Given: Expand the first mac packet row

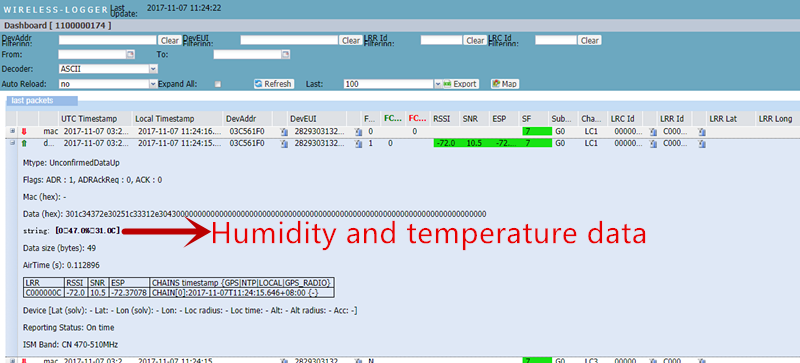Looking at the screenshot, I should point(12,131).
